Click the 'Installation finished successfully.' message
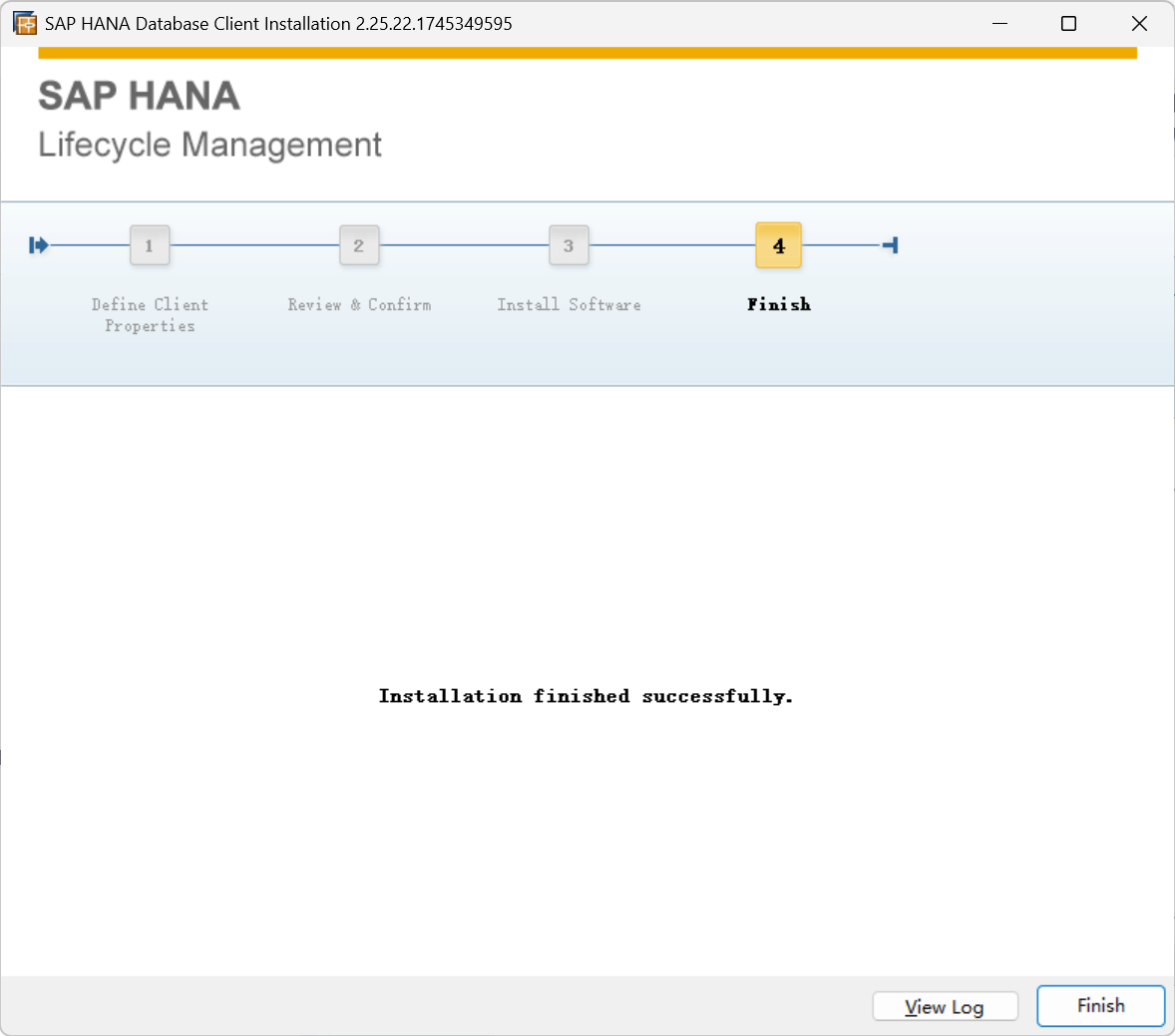The width and height of the screenshot is (1175, 1036). 586,696
